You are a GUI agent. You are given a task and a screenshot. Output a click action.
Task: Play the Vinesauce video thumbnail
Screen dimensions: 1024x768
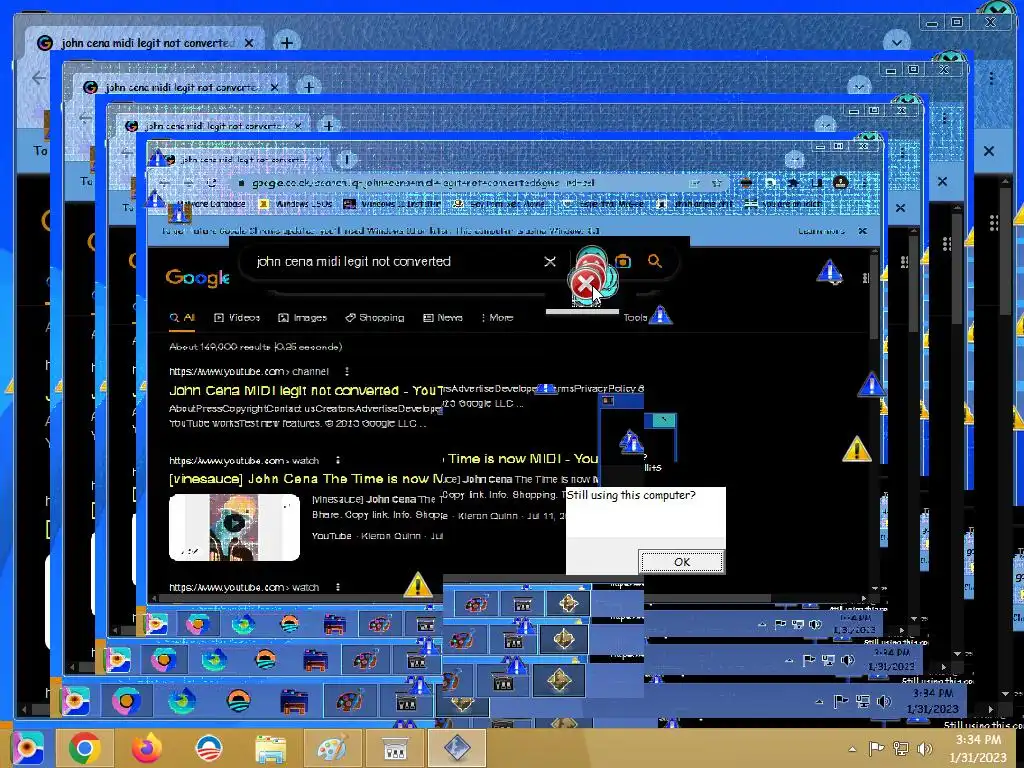(x=234, y=528)
